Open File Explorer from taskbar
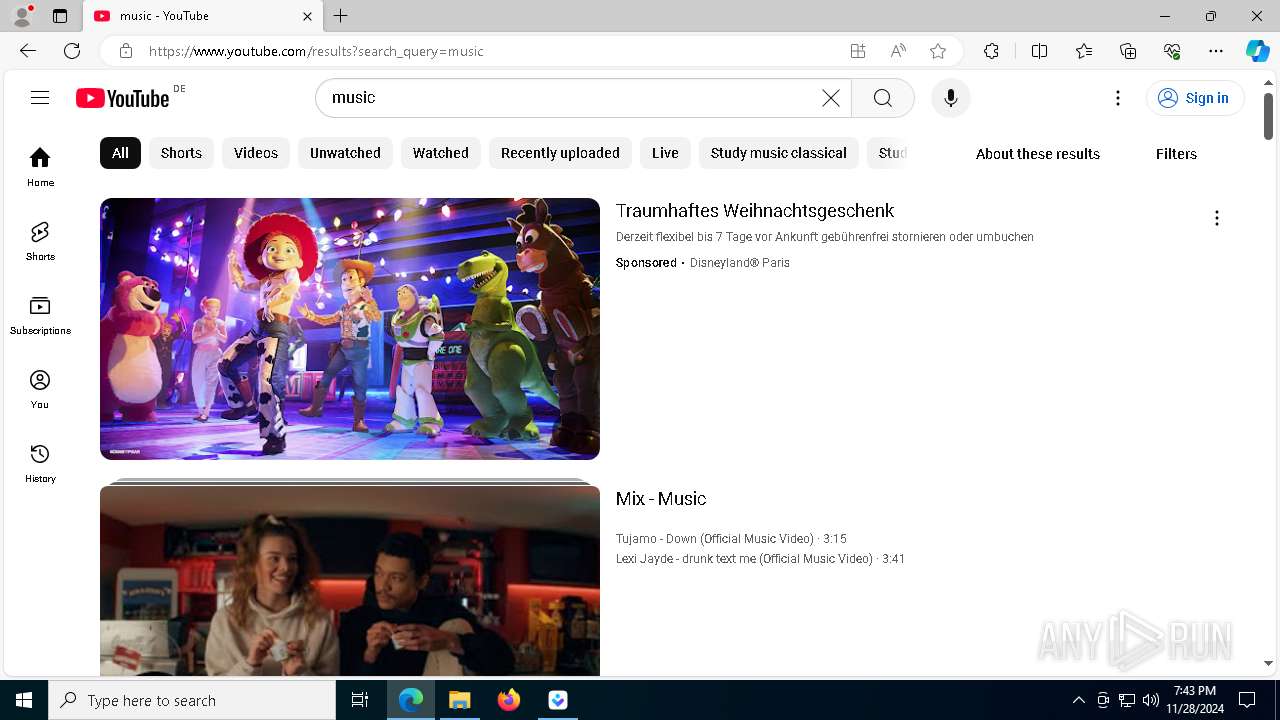This screenshot has height=720, width=1280. (460, 700)
